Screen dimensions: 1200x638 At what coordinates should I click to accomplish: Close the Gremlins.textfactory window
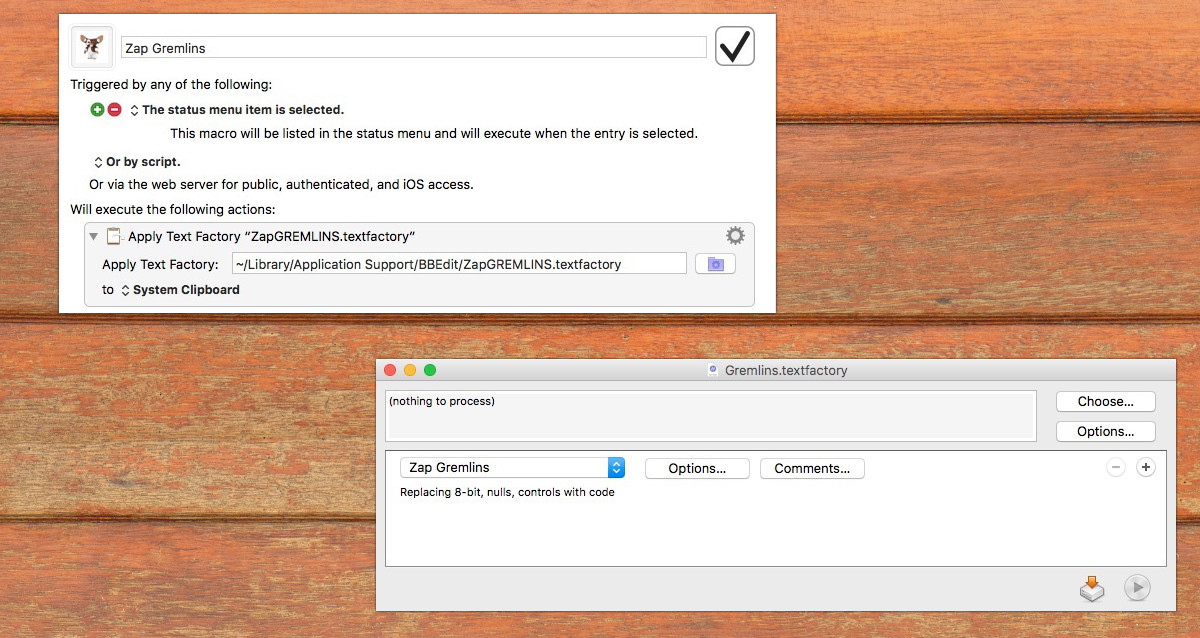pyautogui.click(x=391, y=370)
